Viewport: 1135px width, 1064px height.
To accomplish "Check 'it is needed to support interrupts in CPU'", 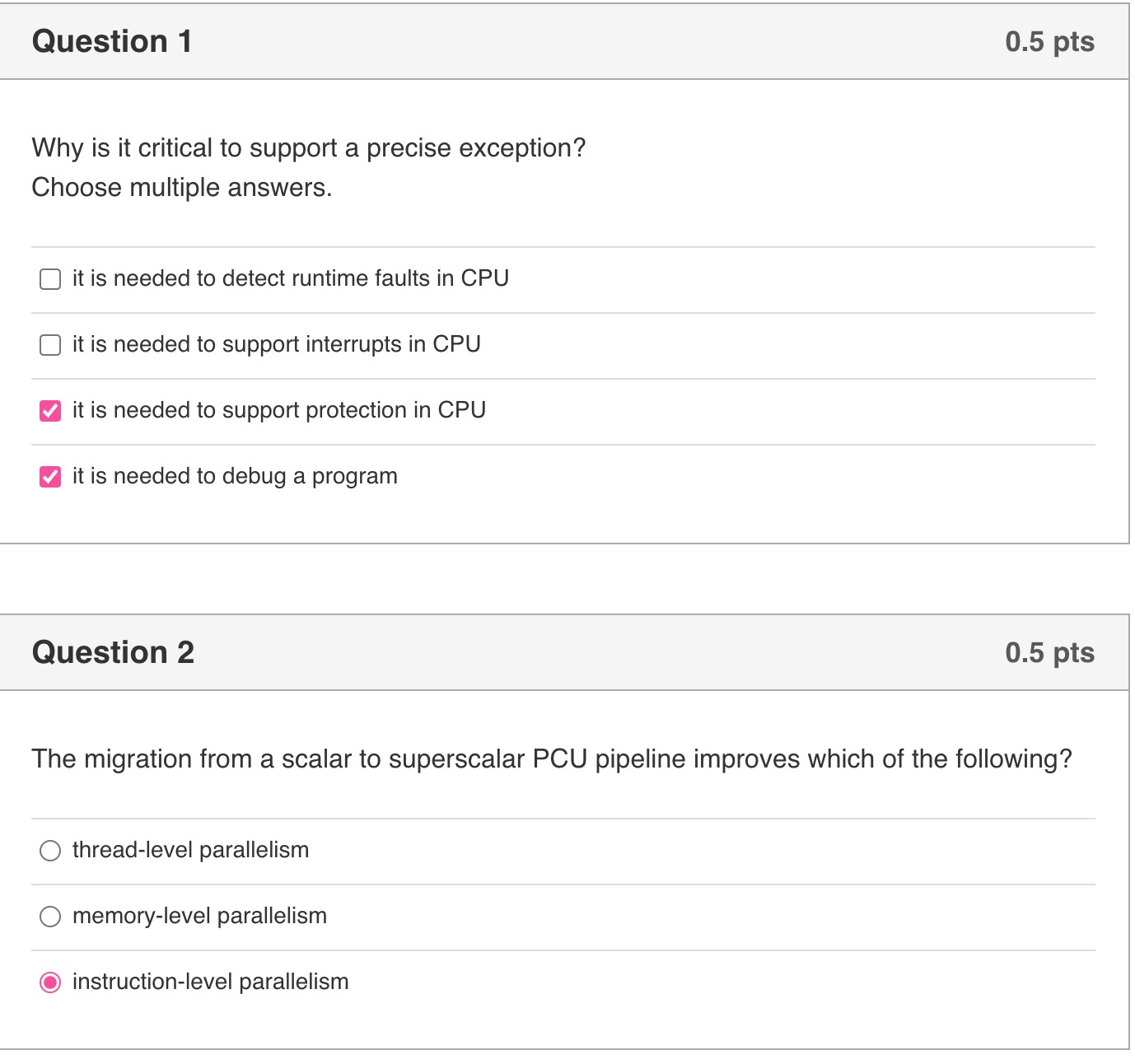I will pos(50,344).
